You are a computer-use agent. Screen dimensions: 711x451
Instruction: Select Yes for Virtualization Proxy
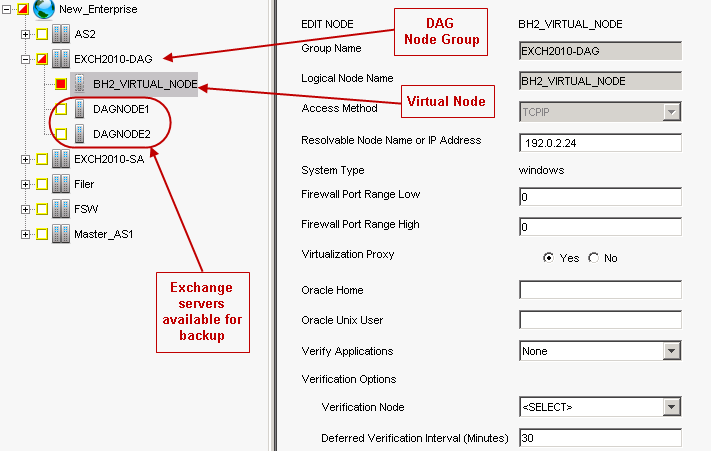coord(548,258)
